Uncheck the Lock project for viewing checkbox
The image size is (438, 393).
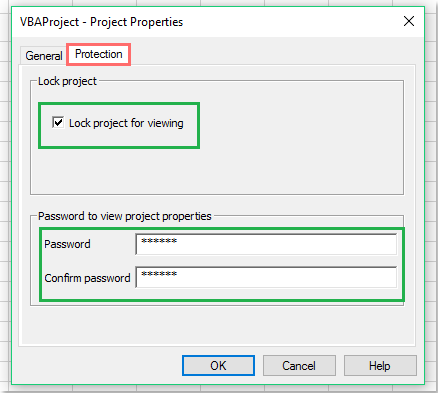[58, 122]
